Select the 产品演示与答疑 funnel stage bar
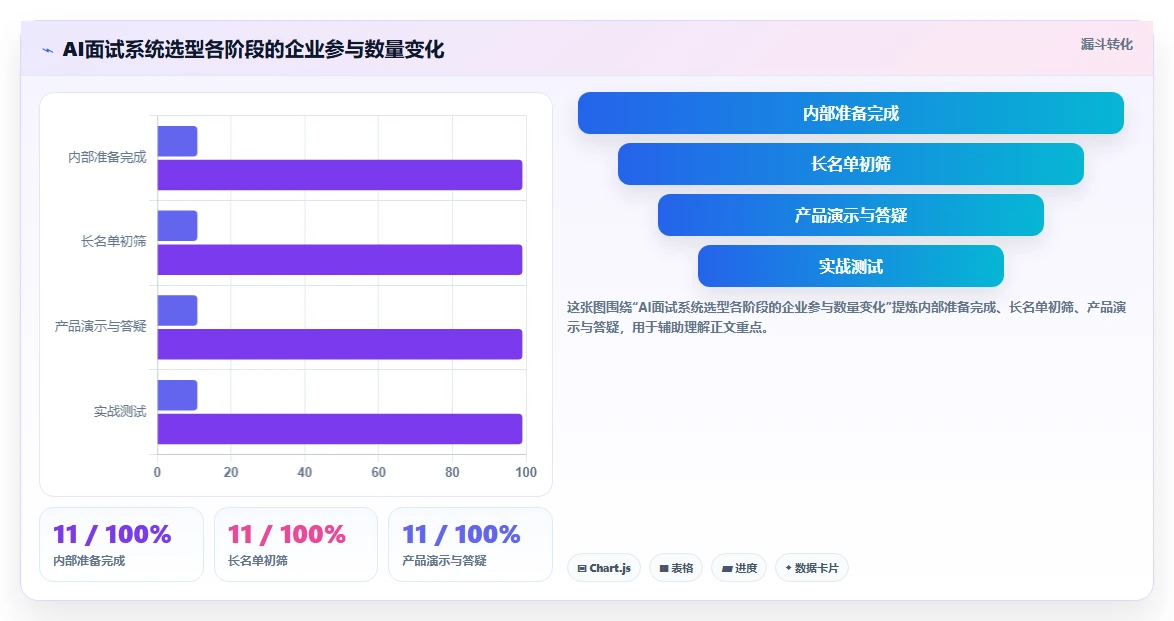Screen dimensions: 1174x621 point(851,215)
